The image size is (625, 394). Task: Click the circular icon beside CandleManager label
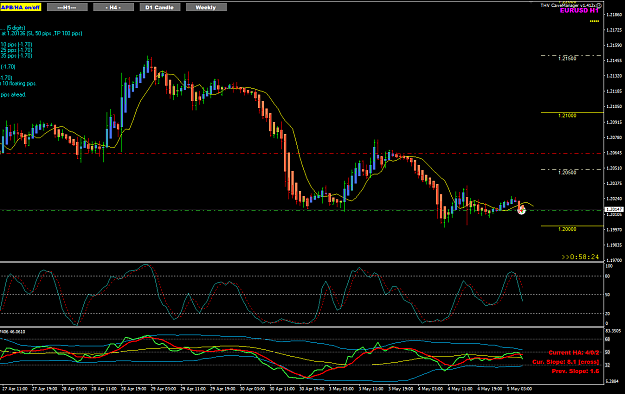coord(599,5)
